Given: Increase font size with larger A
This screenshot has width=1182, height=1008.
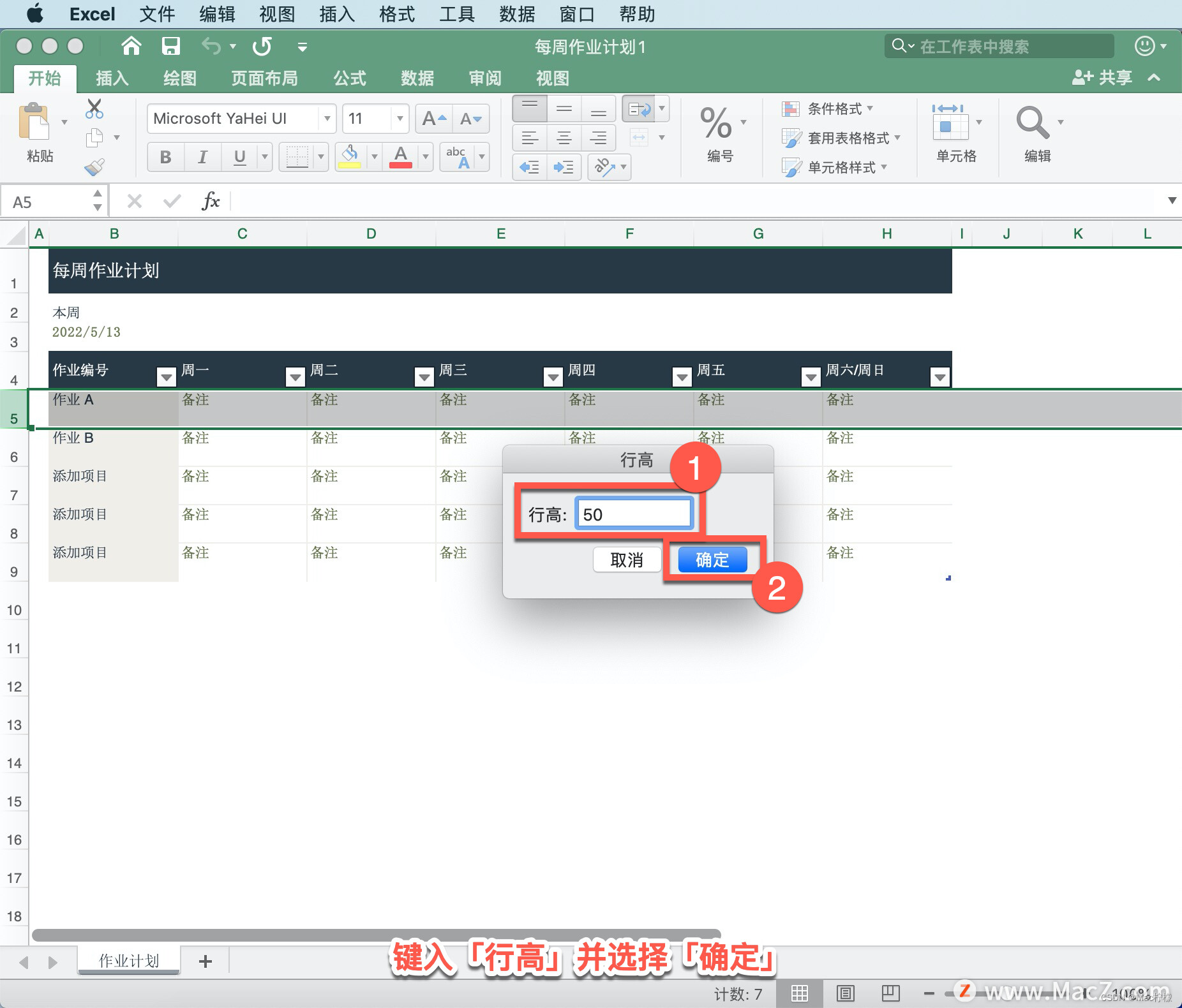Looking at the screenshot, I should click(x=434, y=119).
